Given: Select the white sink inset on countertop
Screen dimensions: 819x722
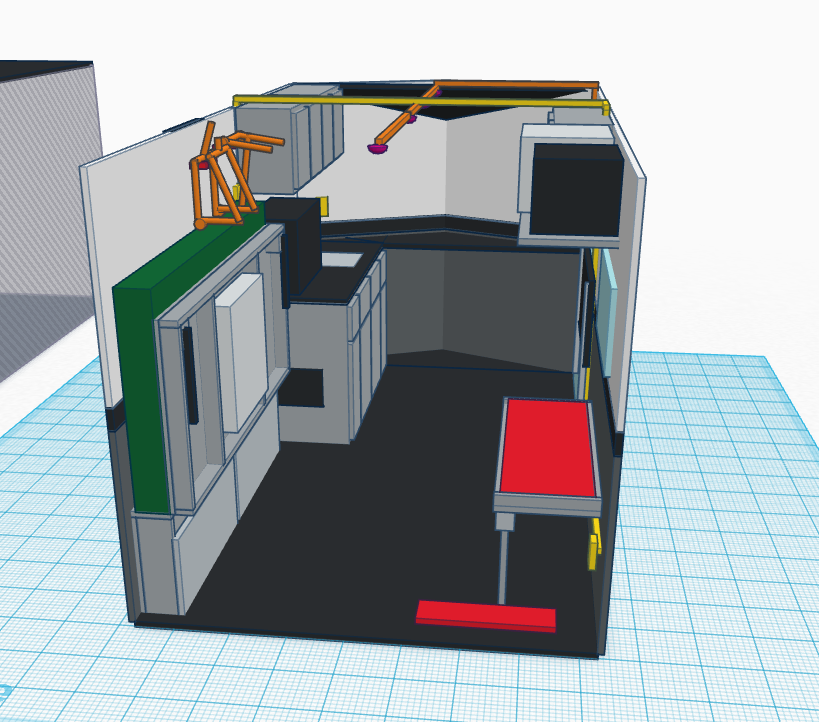Looking at the screenshot, I should (341, 260).
